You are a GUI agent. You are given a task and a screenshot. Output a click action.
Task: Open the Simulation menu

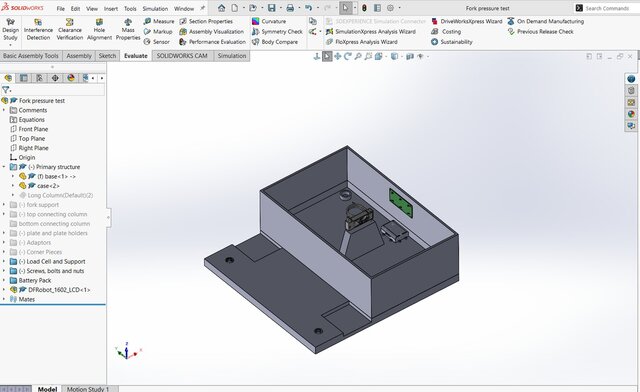click(x=155, y=9)
